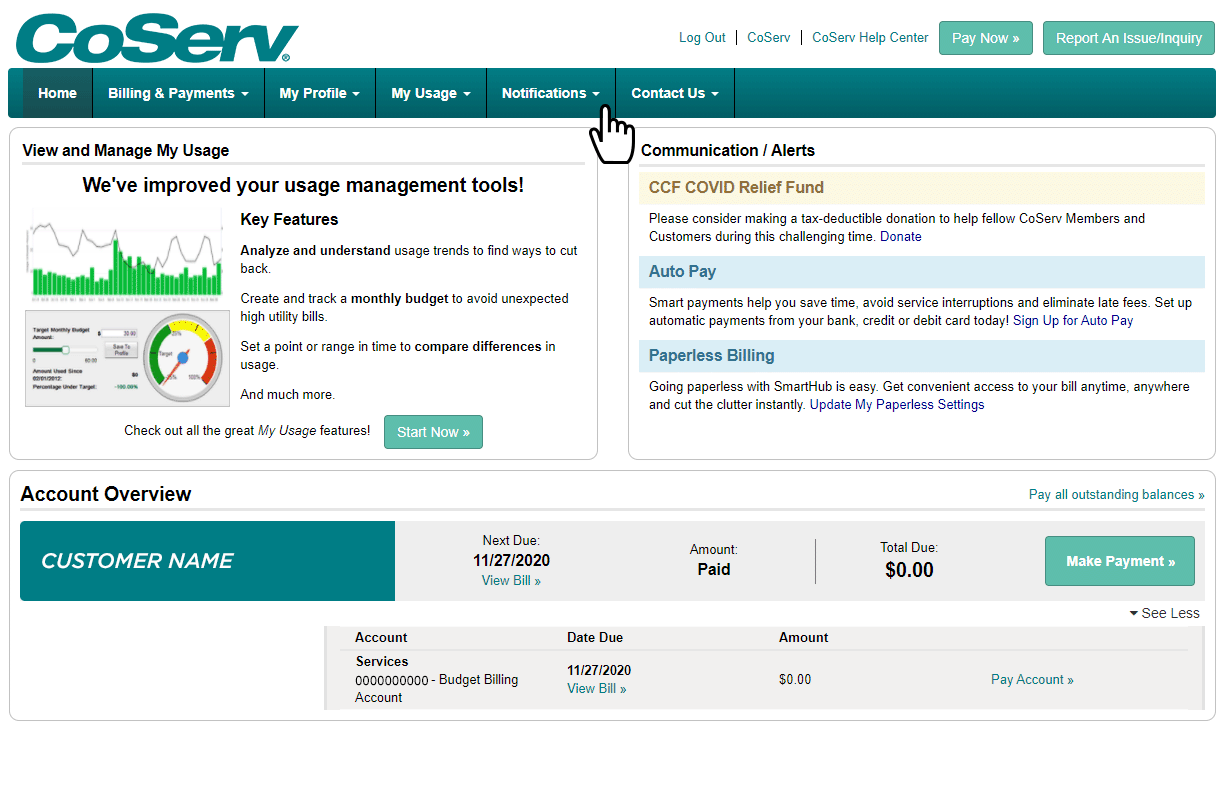Select the CUSTOMER NAME banner
This screenshot has height=795, width=1227.
207,561
